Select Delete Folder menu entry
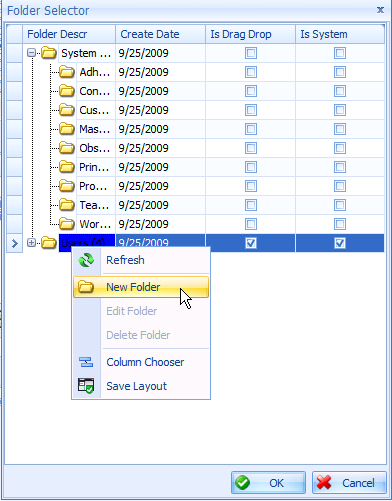Viewport: 392px width, 501px height. coord(141,335)
